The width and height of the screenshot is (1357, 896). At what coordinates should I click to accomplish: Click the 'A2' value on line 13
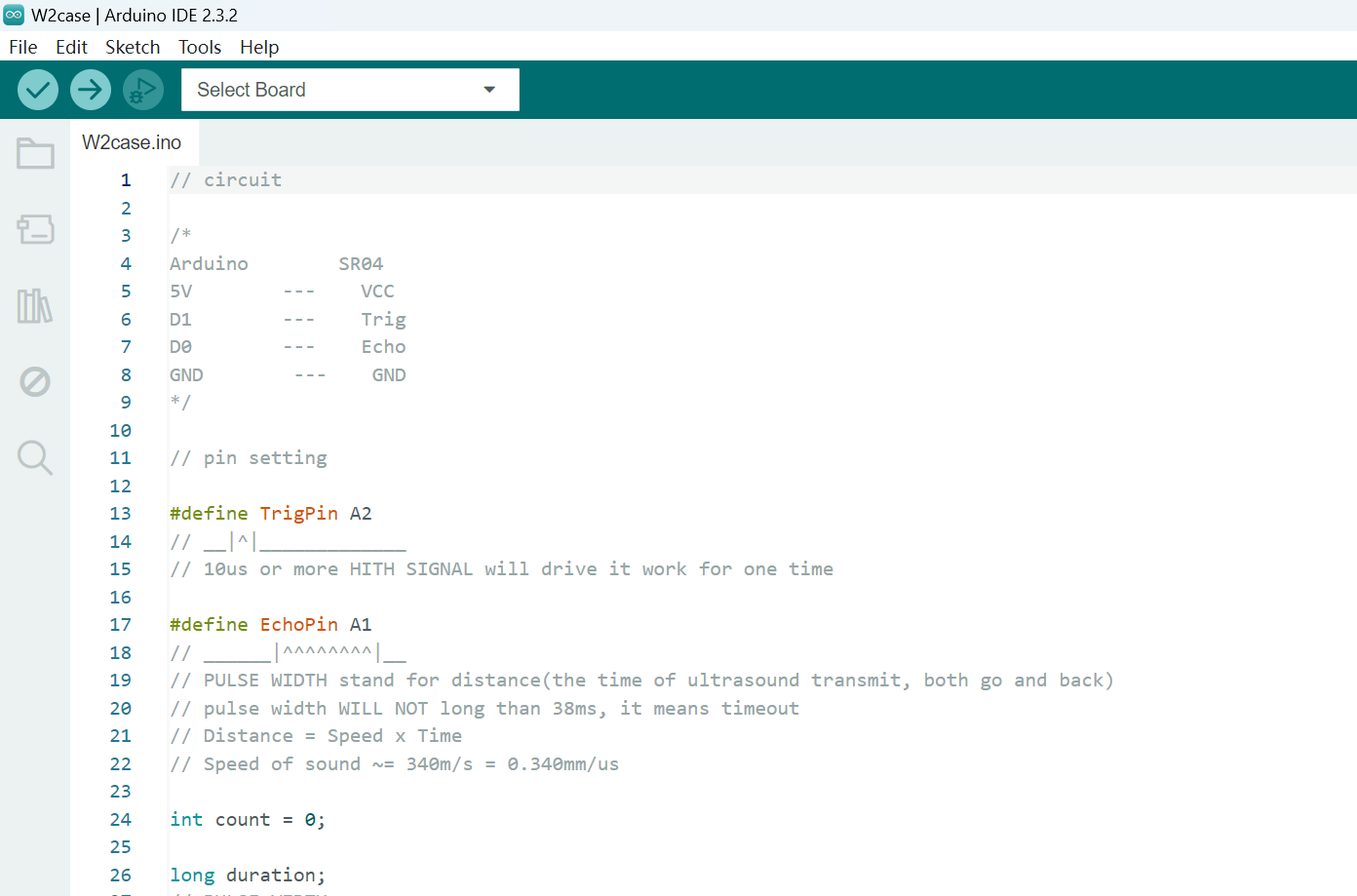361,513
